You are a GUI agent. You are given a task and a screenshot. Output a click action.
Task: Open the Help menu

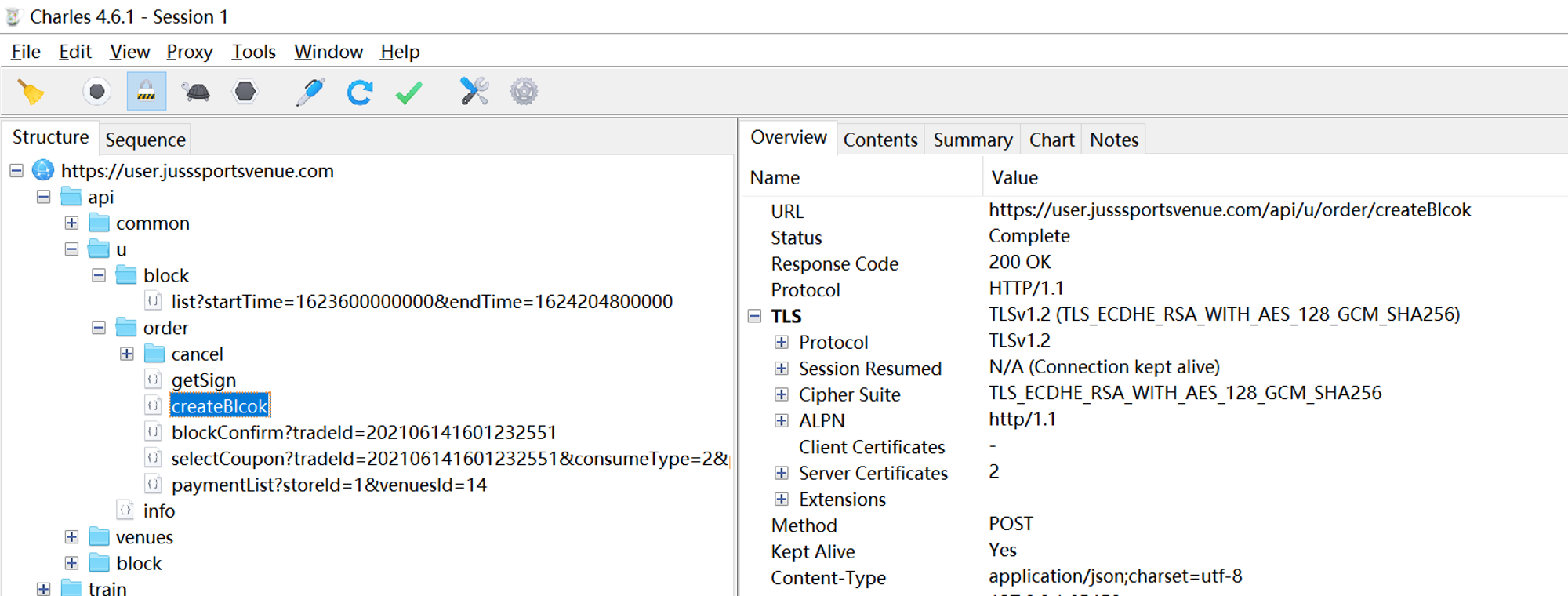click(400, 52)
